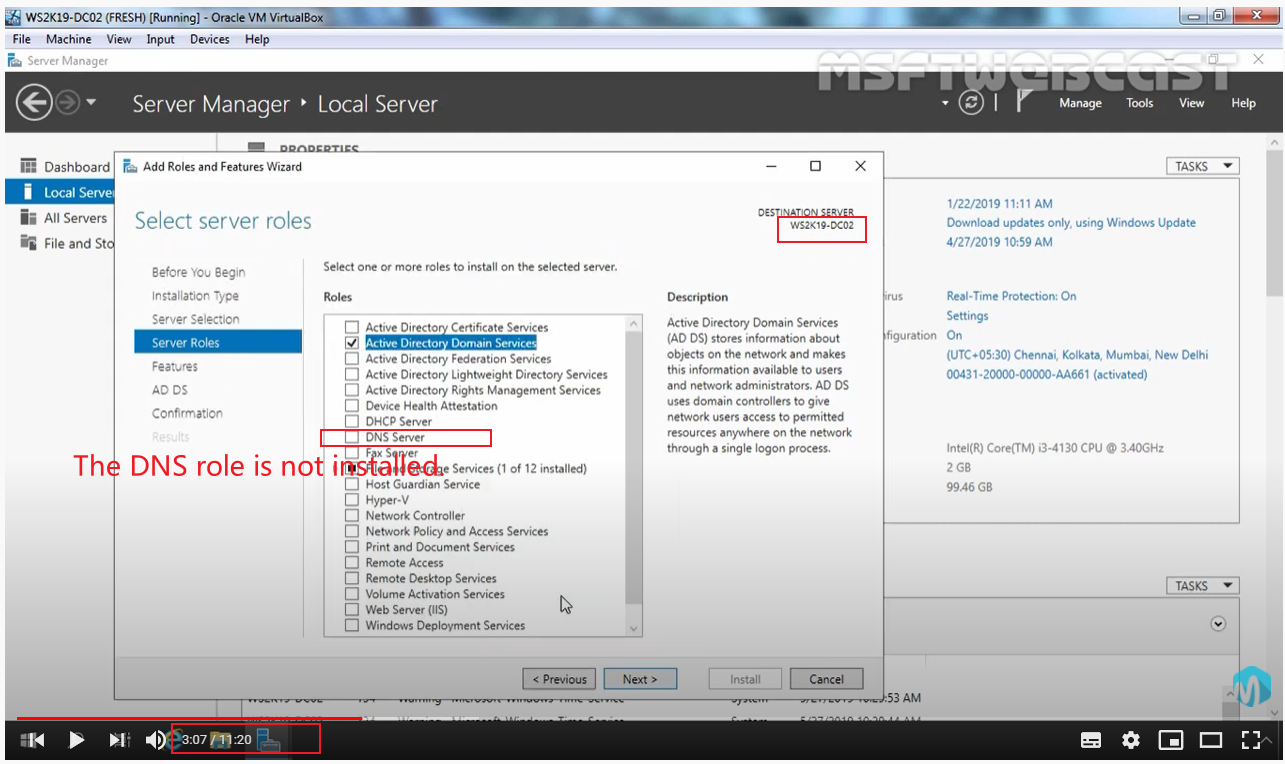Go to the Confirmation wizard step

[187, 413]
